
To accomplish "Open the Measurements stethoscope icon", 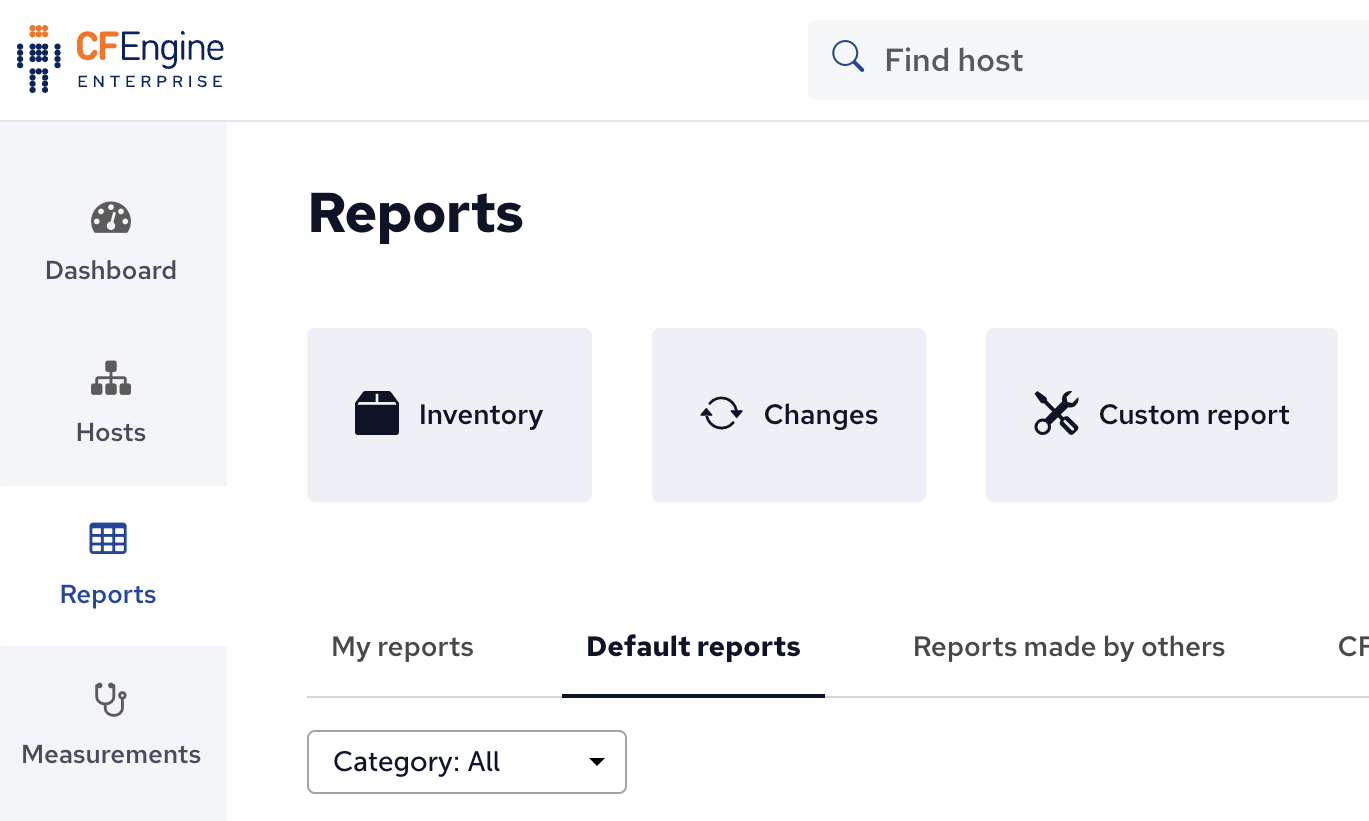I will pos(111,699).
